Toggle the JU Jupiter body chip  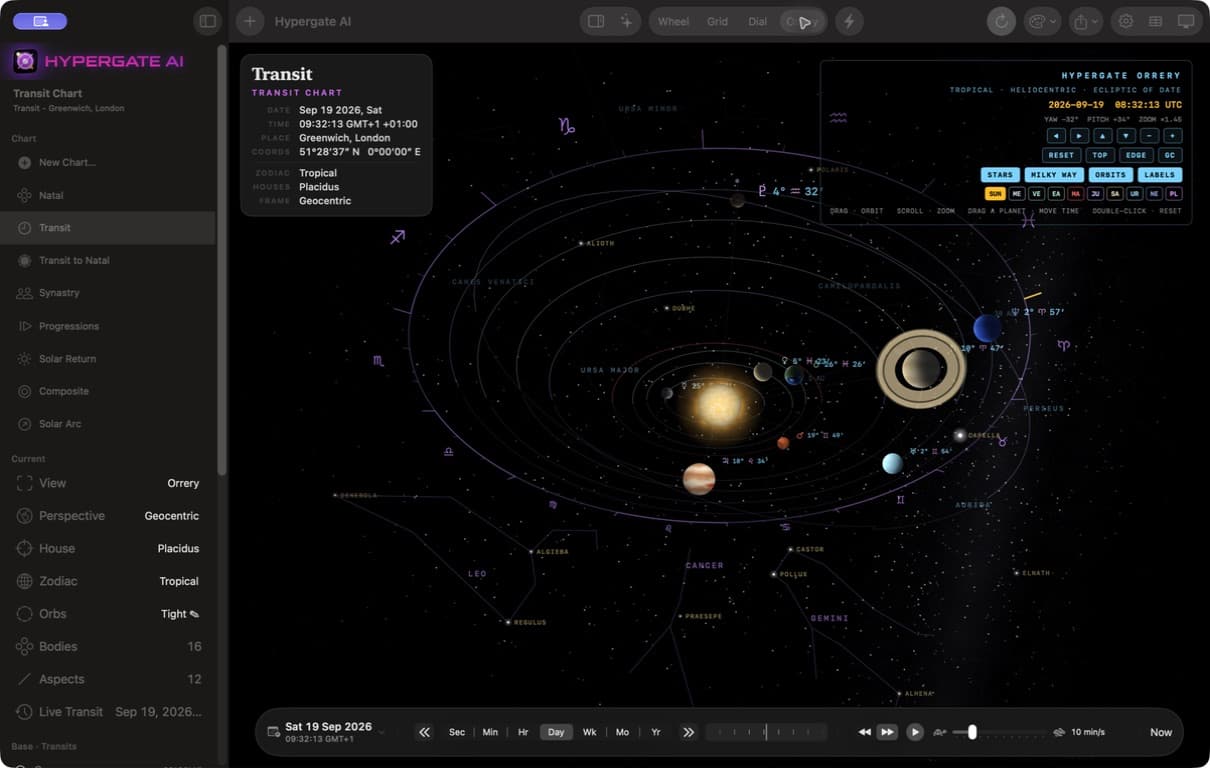point(1095,194)
